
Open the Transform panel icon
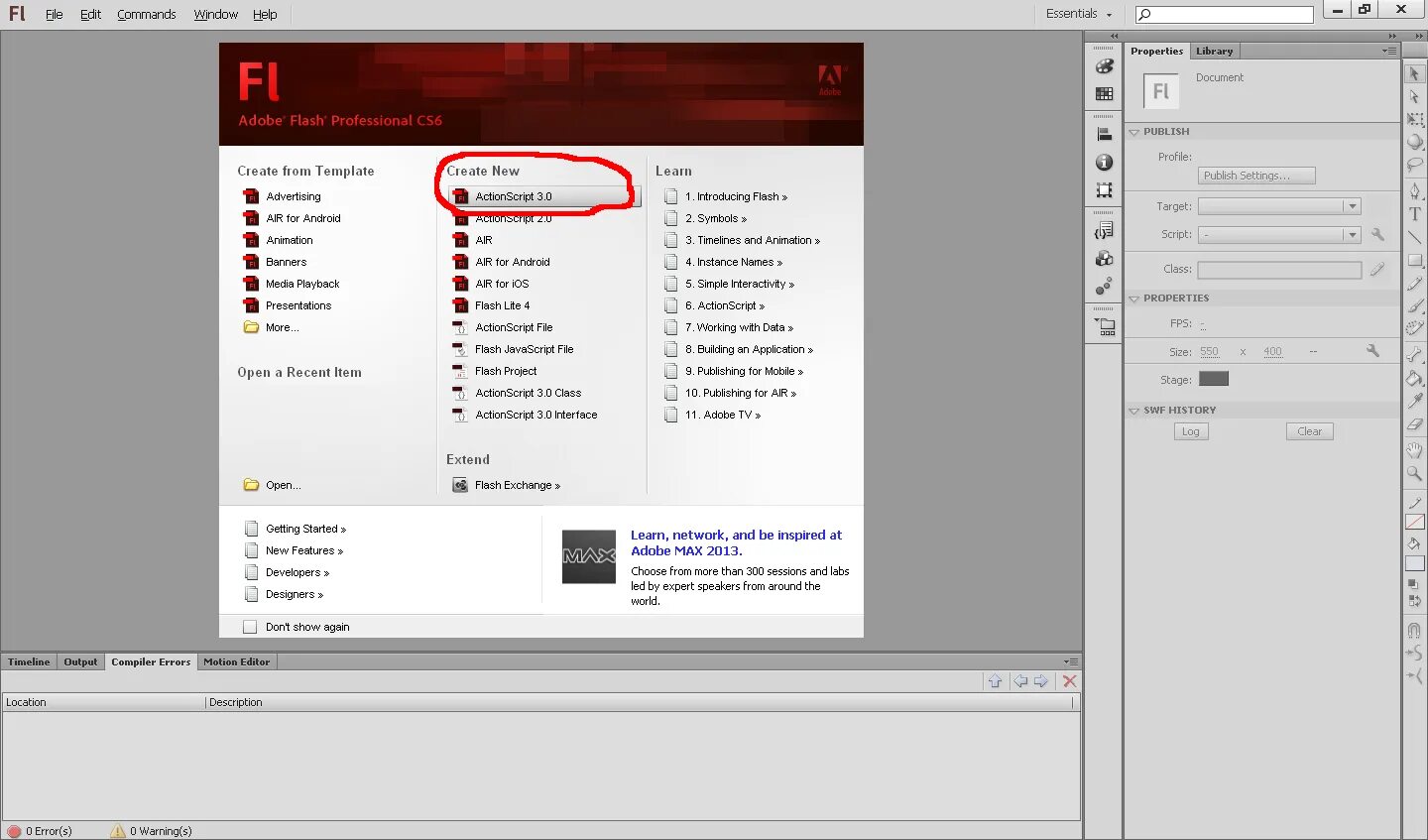(1104, 189)
